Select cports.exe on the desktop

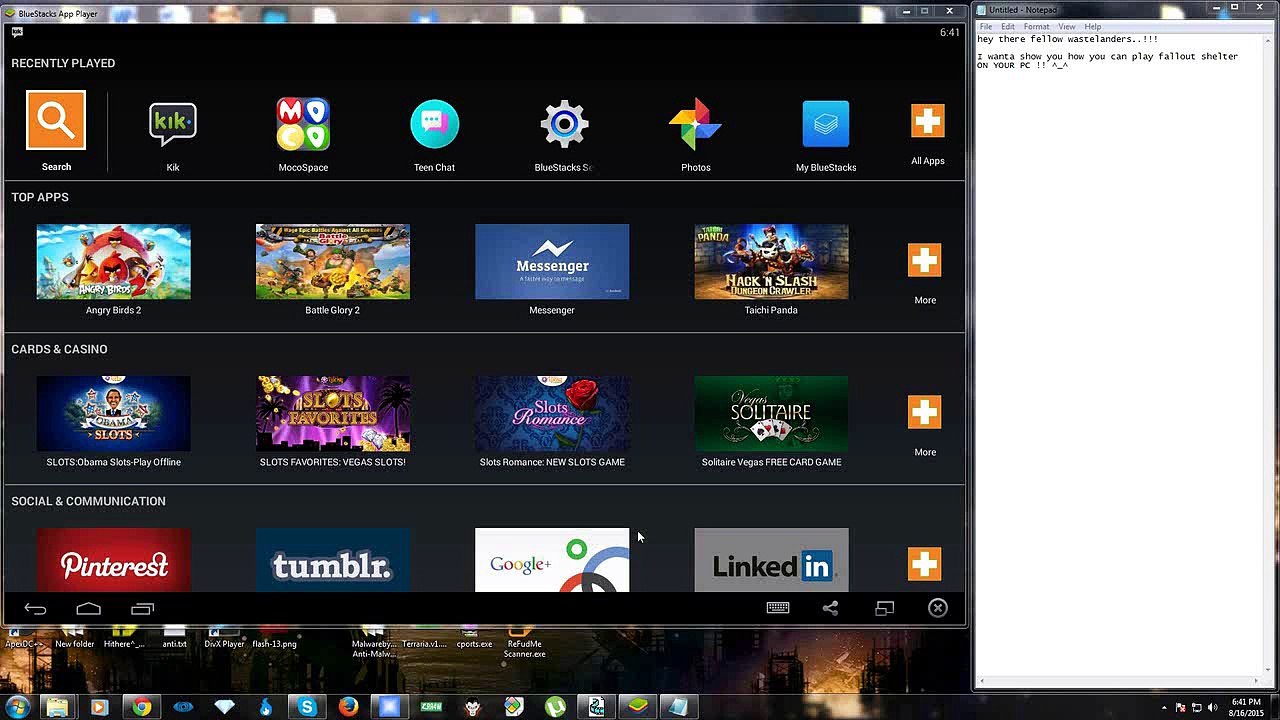coord(474,638)
